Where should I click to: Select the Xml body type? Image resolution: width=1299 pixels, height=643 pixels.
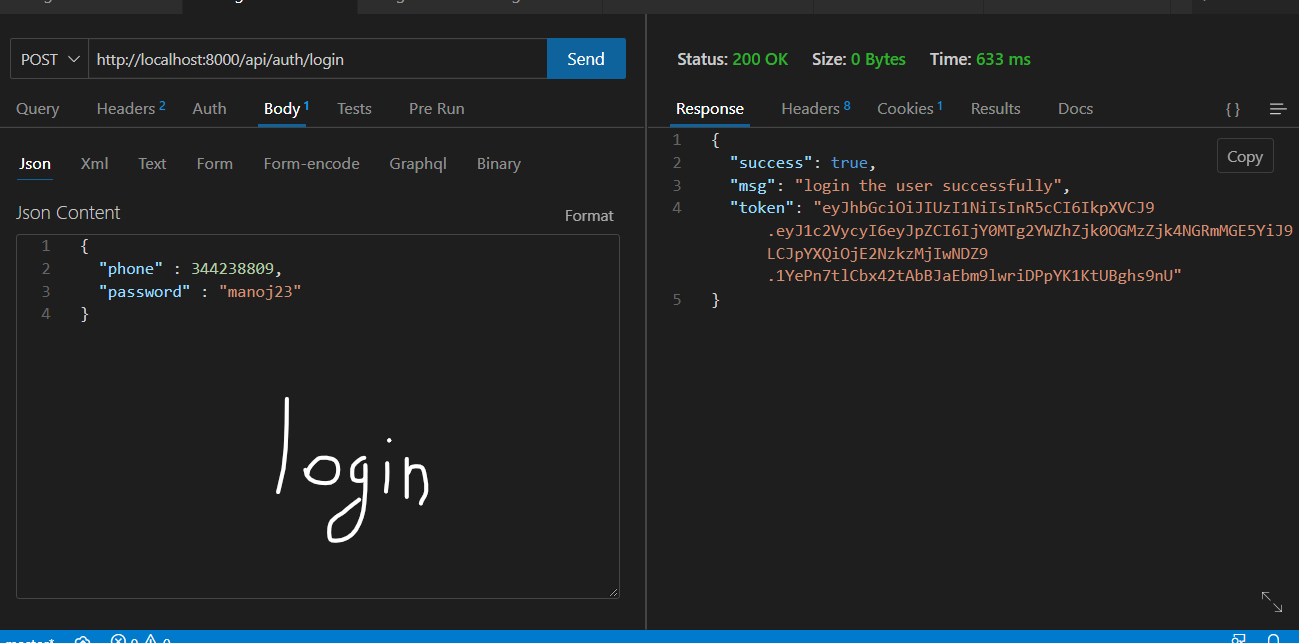[94, 164]
